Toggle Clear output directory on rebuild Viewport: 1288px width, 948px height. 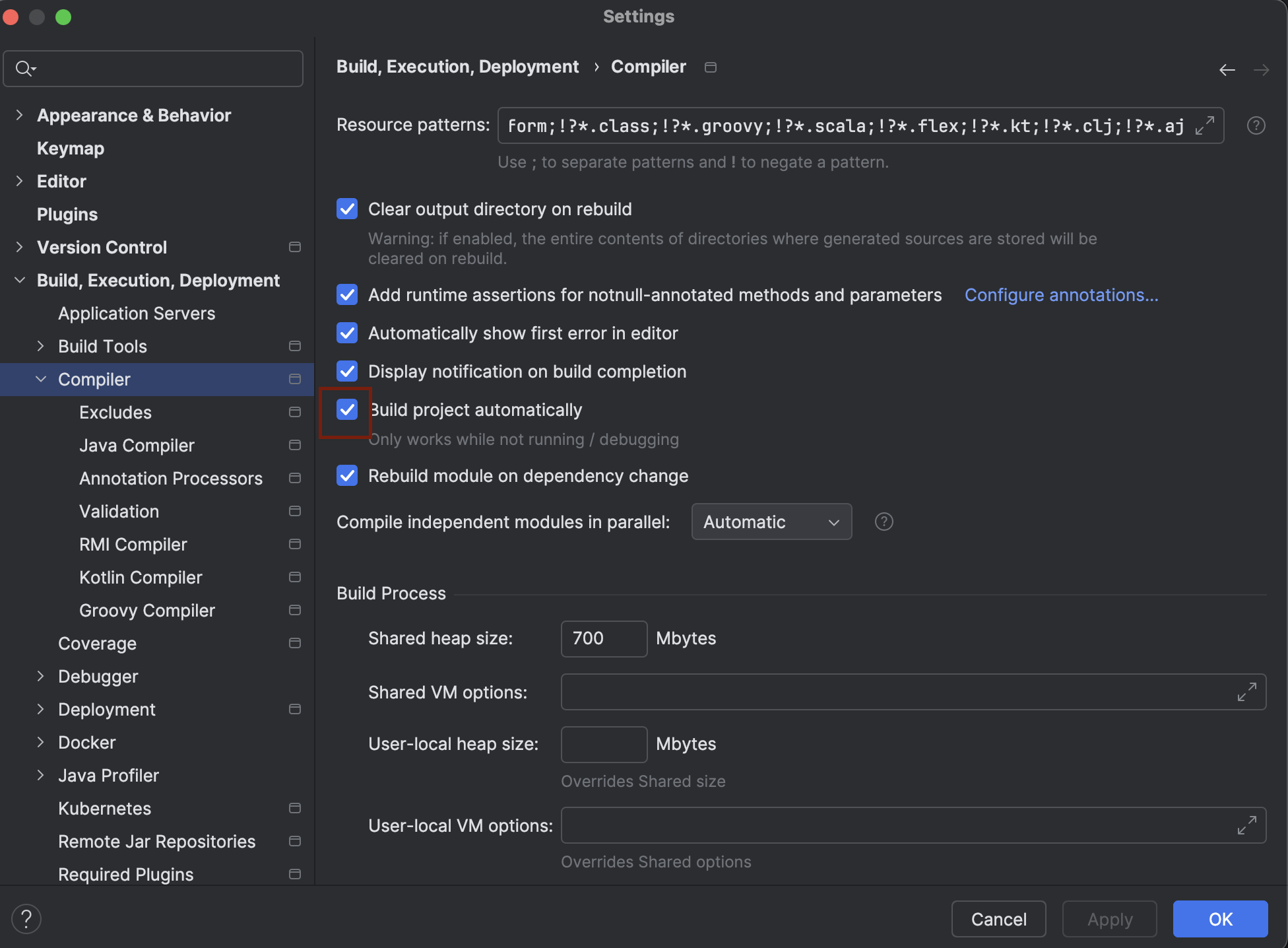[347, 209]
